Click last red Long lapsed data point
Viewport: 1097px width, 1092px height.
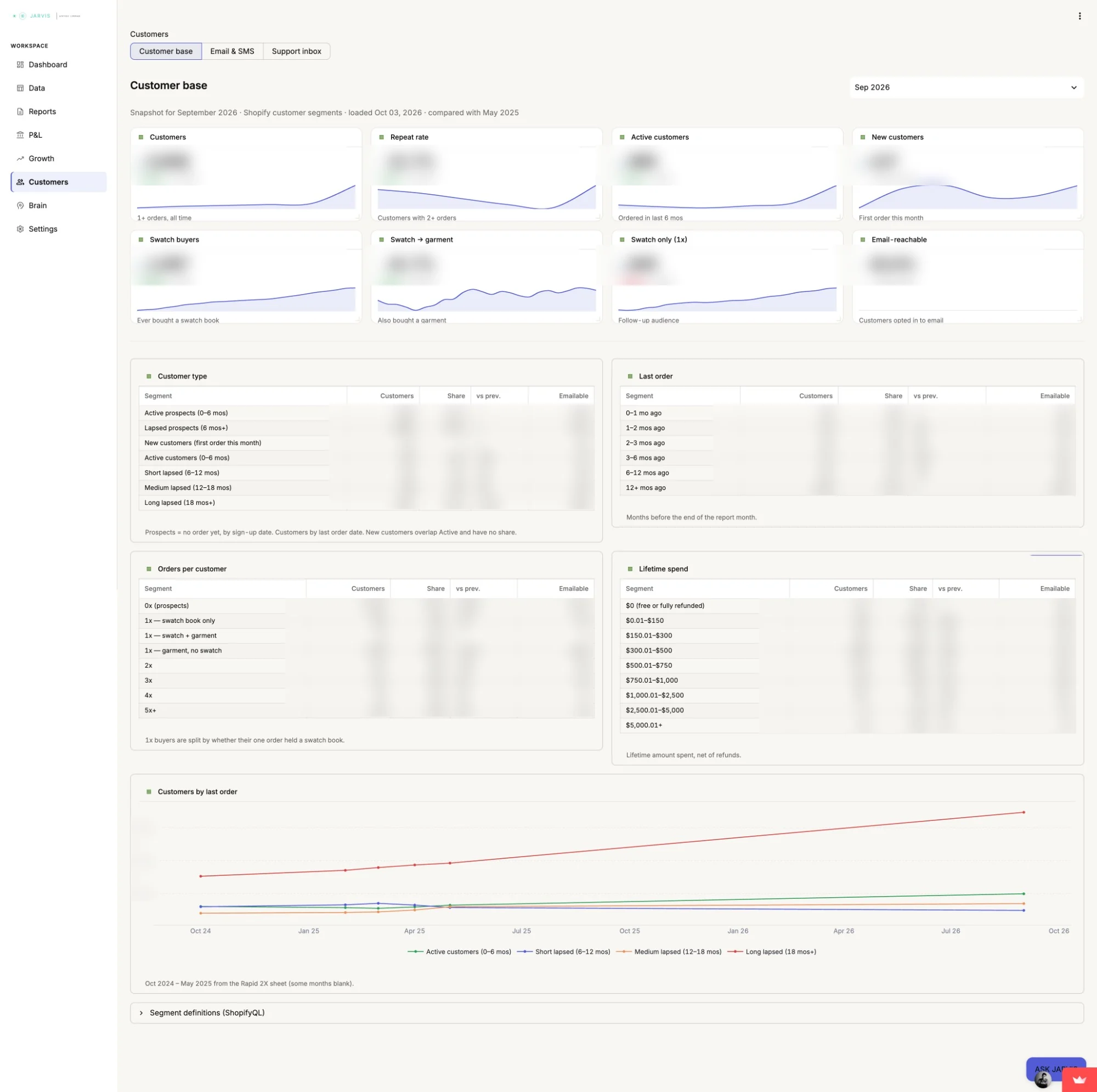point(1024,813)
